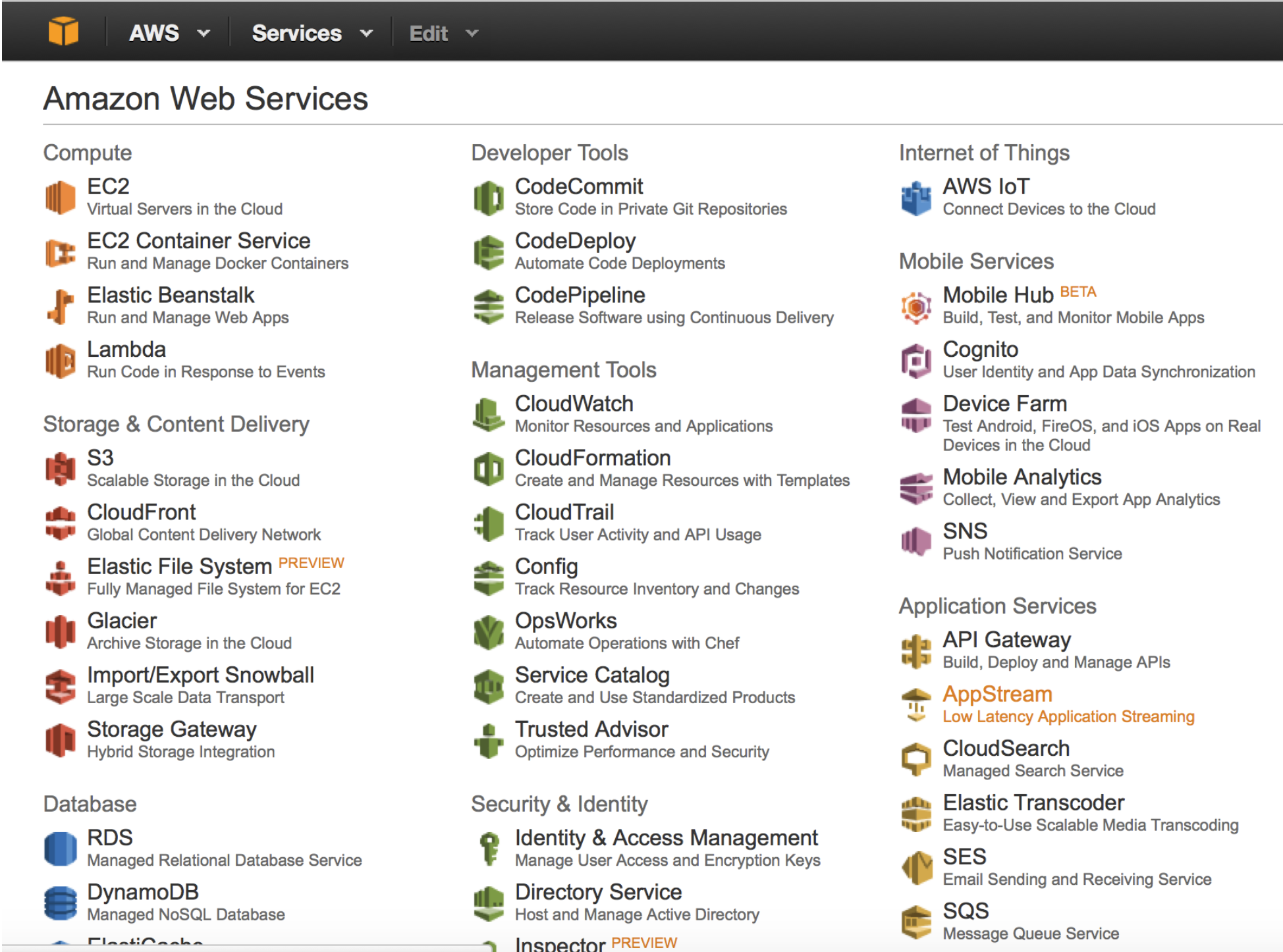Screen dimensions: 1283x952
Task: Click the CloudWatch icon
Action: click(x=489, y=415)
